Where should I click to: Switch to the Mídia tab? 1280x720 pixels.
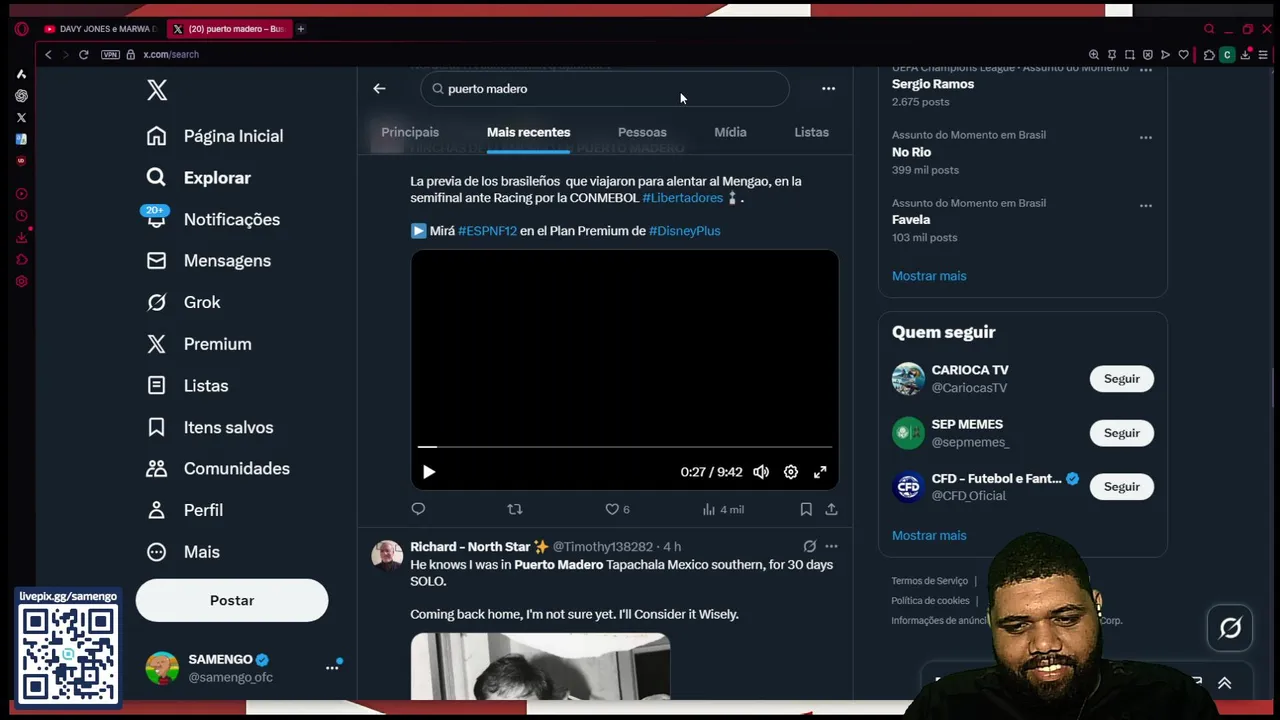[730, 132]
